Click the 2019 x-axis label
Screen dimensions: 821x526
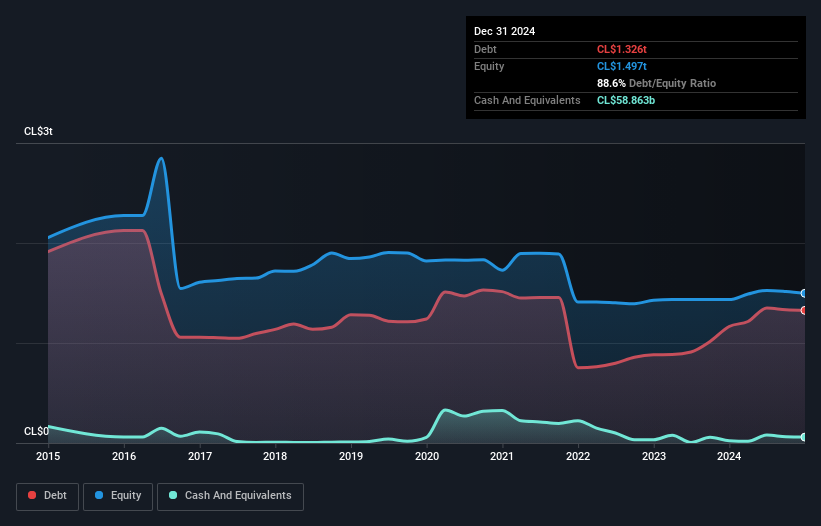(351, 456)
